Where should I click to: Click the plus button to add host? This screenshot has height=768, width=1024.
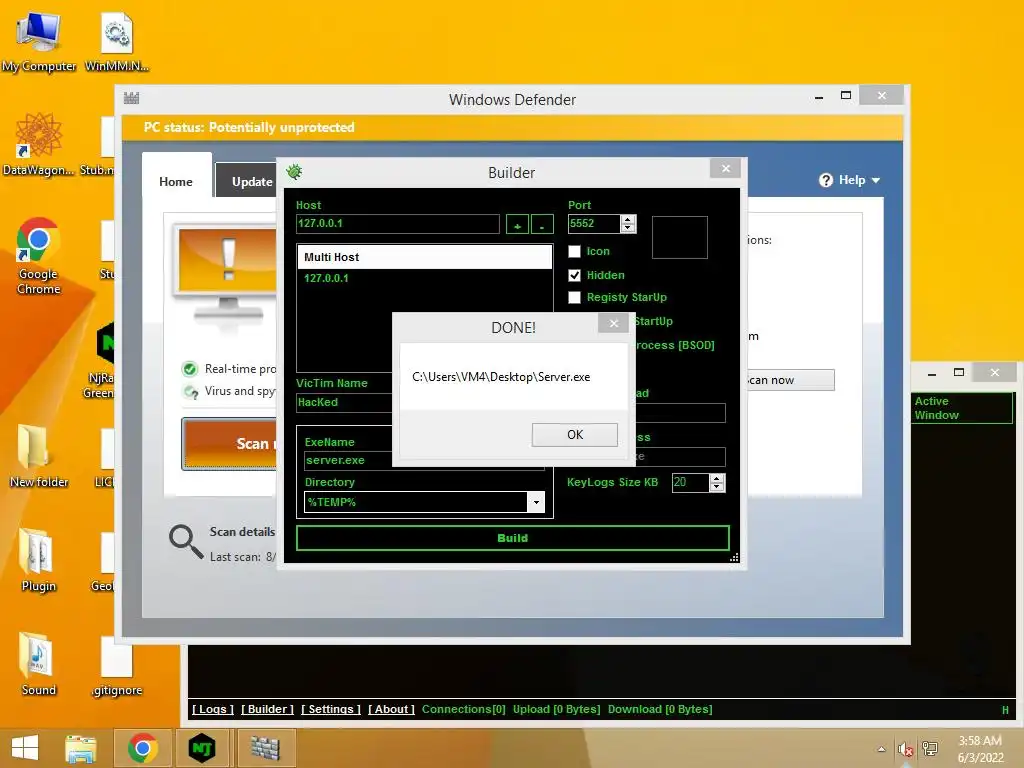tap(517, 225)
